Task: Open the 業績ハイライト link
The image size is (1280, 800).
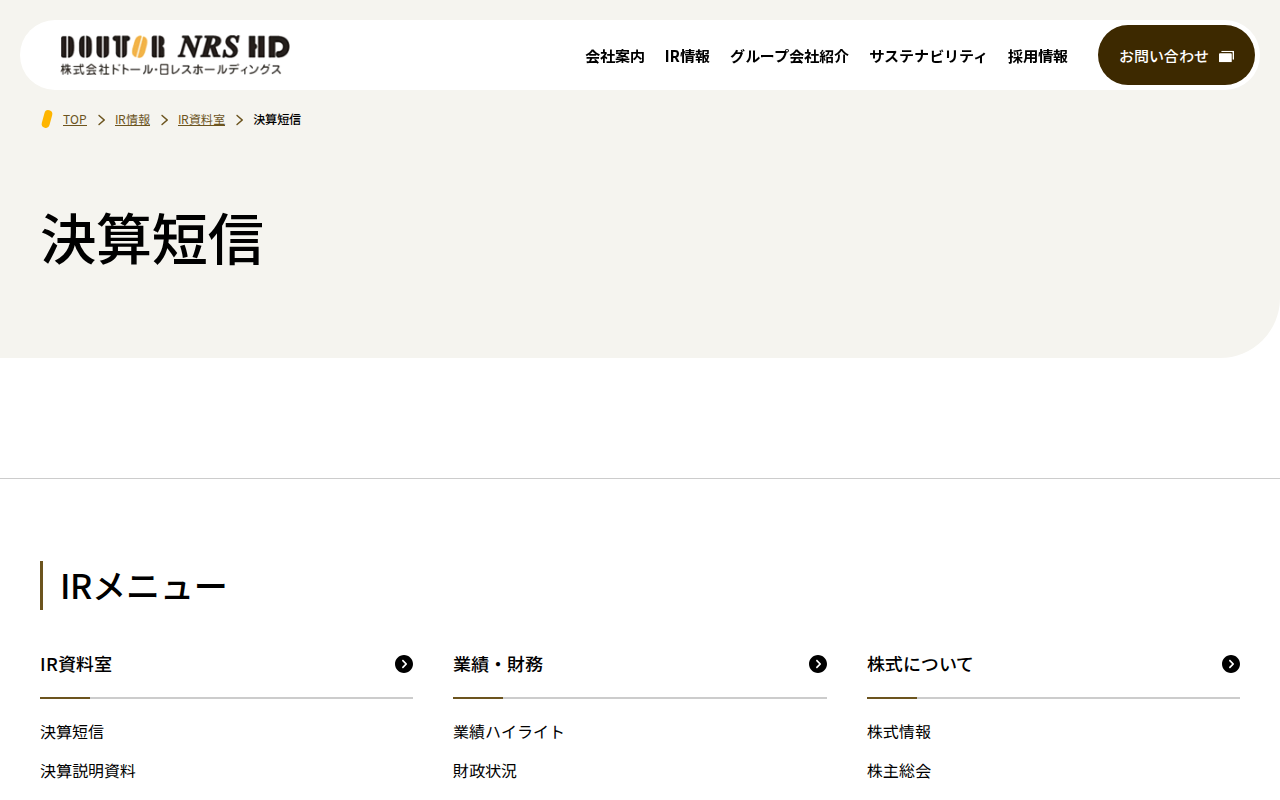Action: pyautogui.click(x=509, y=732)
